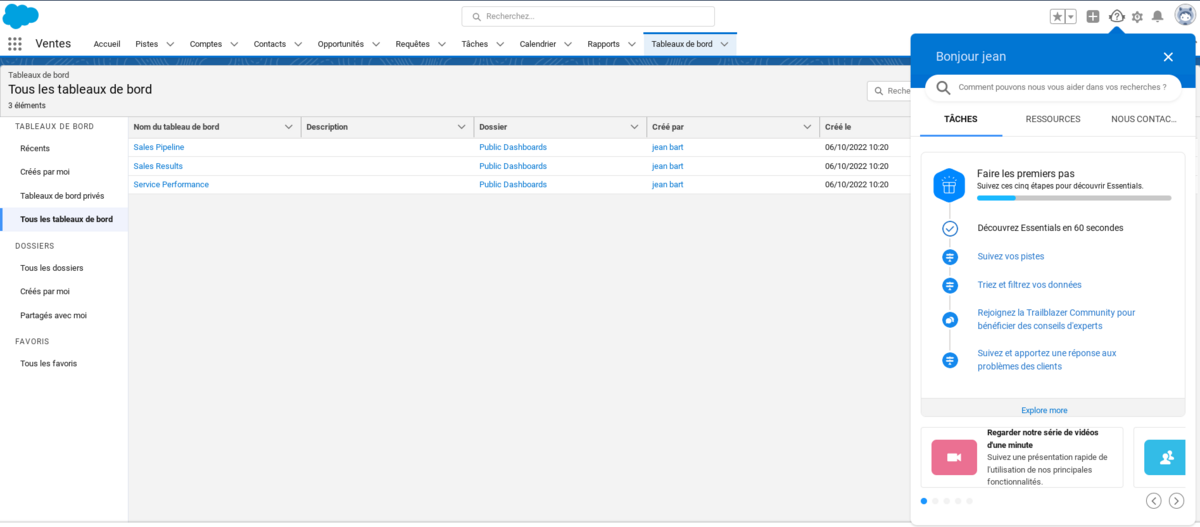
Task: Click the Explore more link
Action: [1044, 410]
